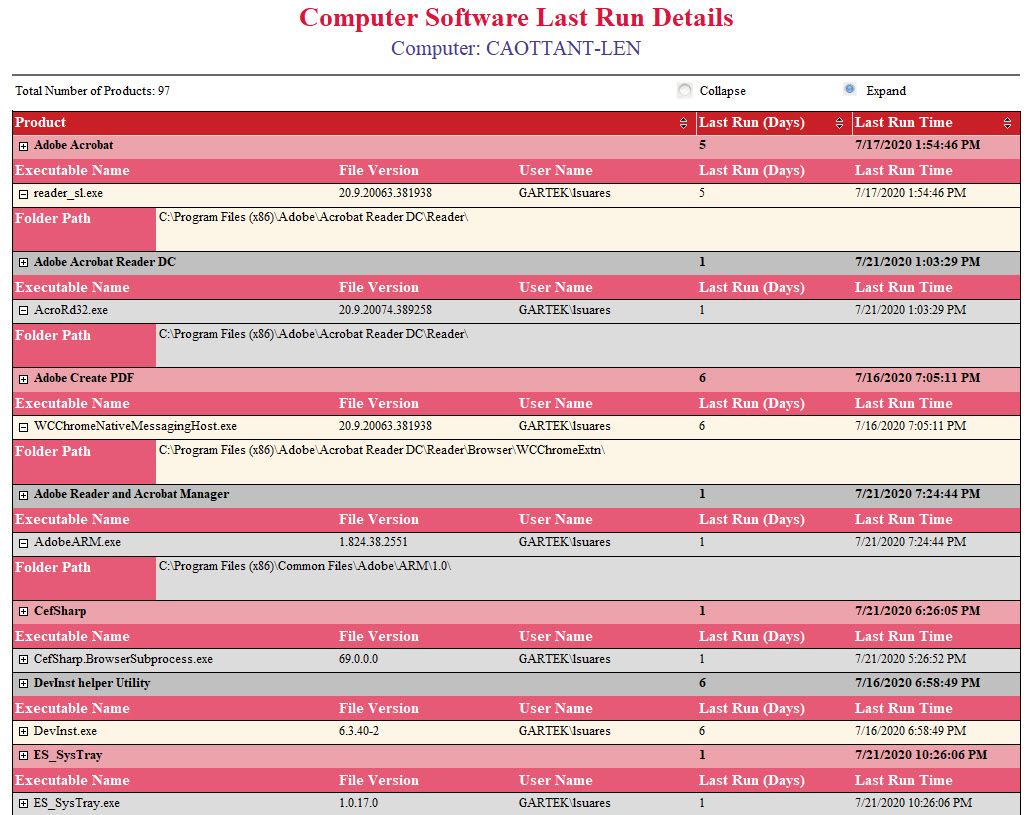Expand the CefSharp.BrowserSubprocess.exe entry
The width and height of the screenshot is (1032, 815).
pyautogui.click(x=23, y=659)
